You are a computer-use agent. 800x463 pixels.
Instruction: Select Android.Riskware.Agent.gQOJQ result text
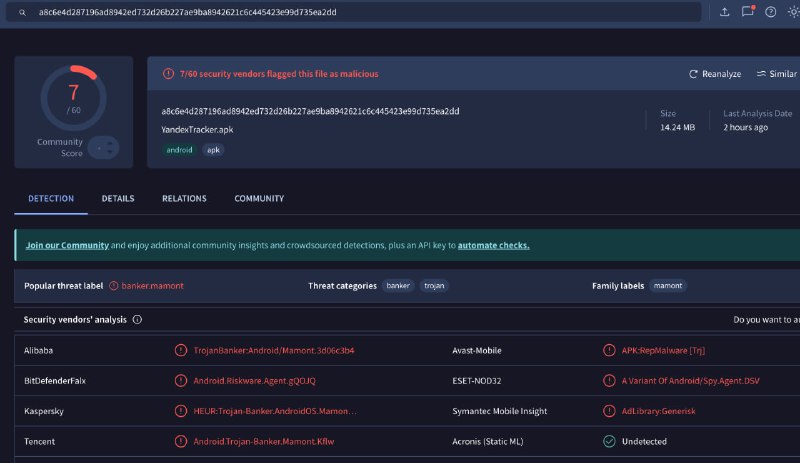255,381
